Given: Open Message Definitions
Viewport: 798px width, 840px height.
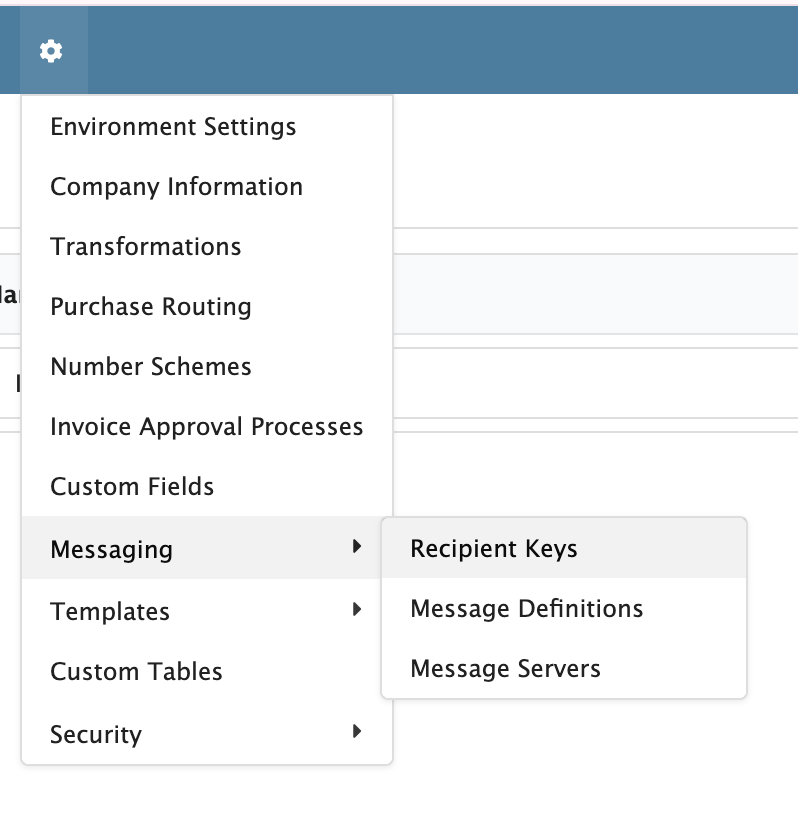Looking at the screenshot, I should click(x=526, y=608).
